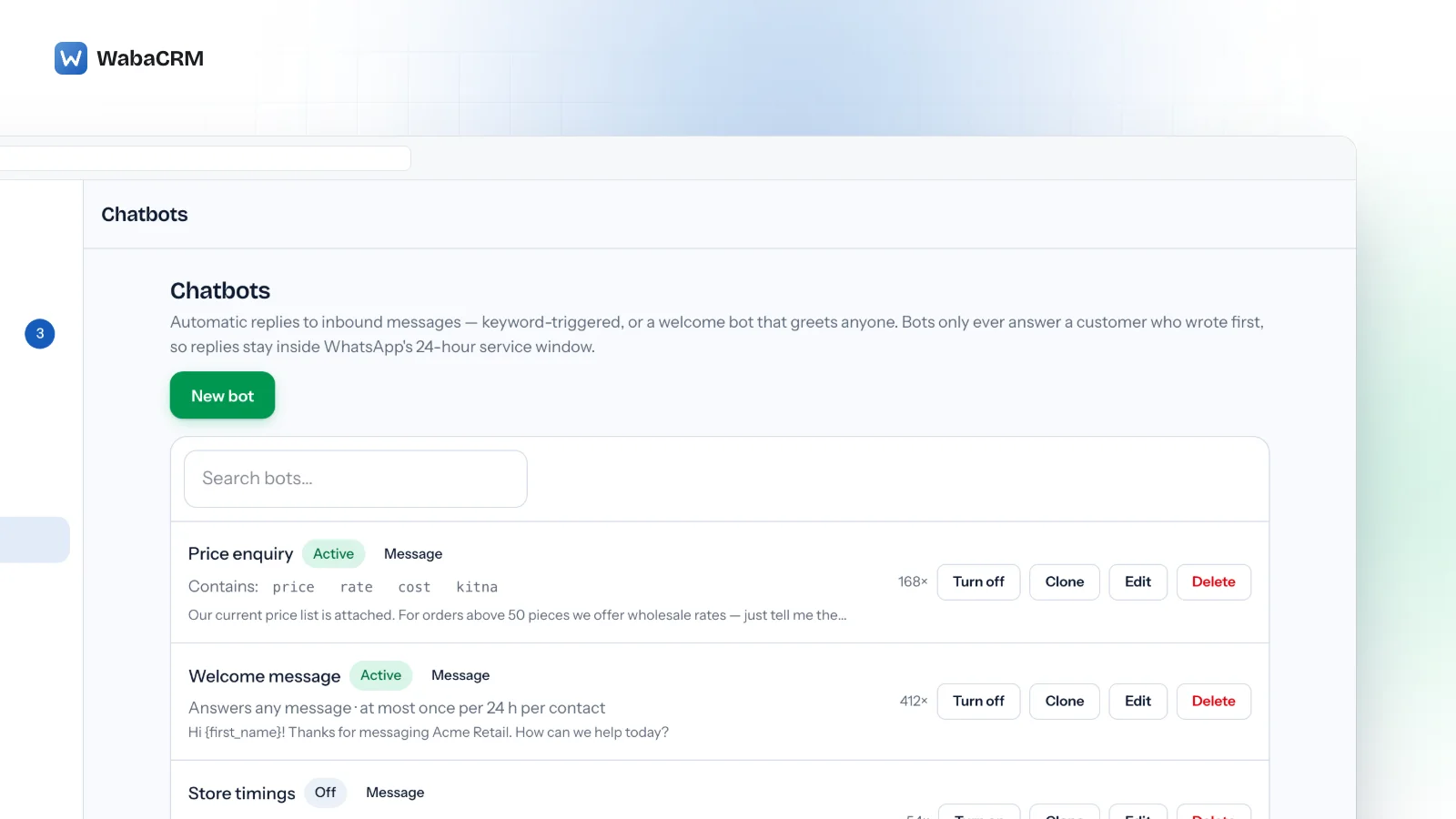Turn off the Price enquiry bot
This screenshot has width=1456, height=819.
point(978,582)
